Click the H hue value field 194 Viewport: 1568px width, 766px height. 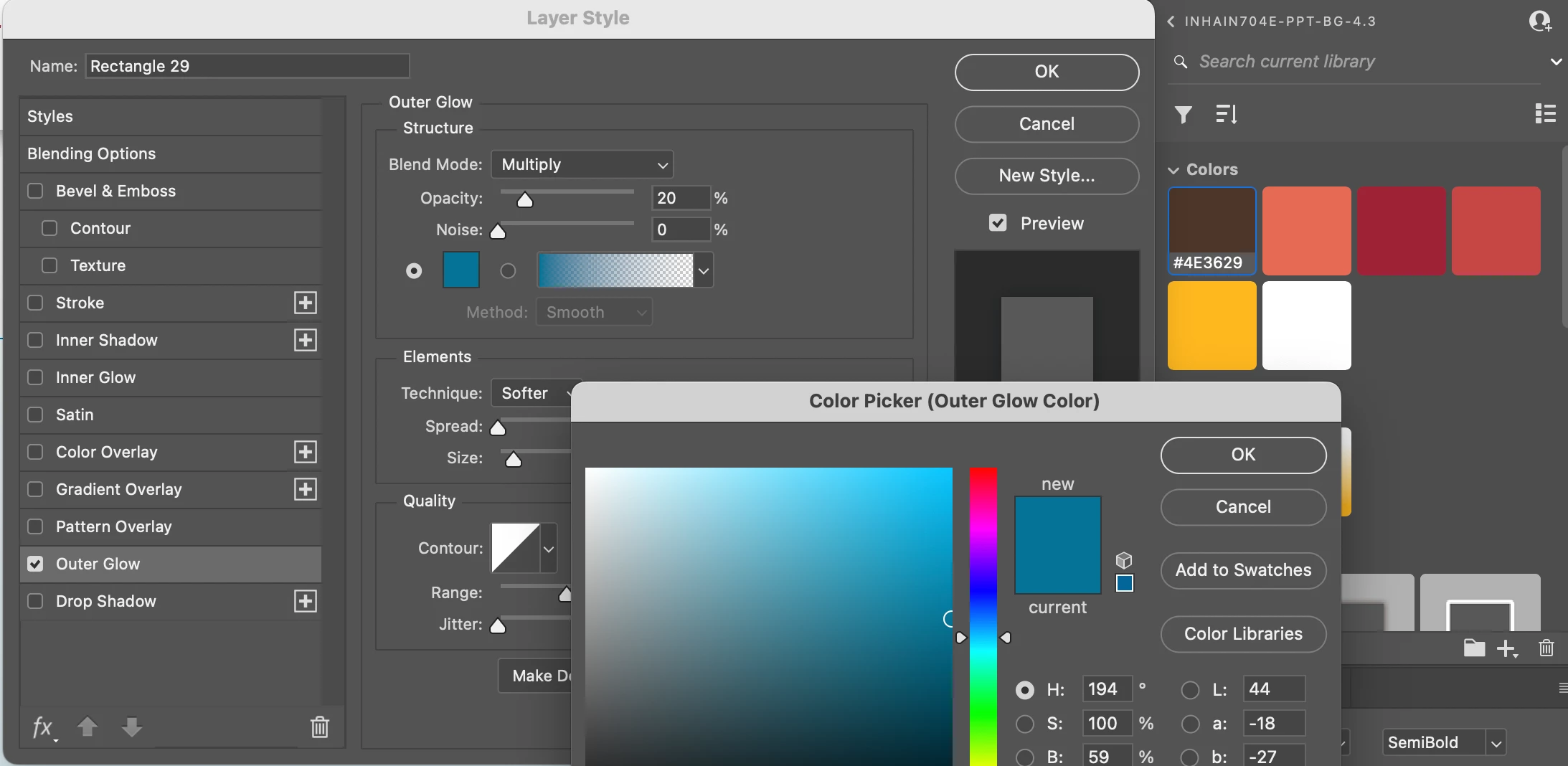(1106, 689)
